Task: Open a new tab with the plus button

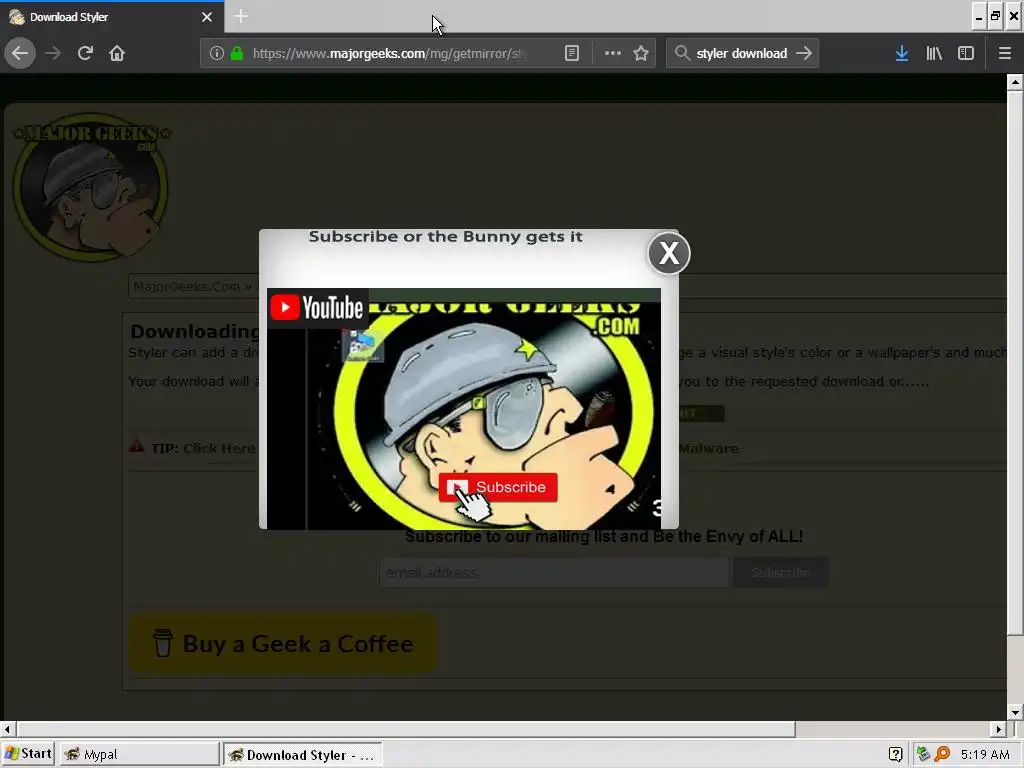Action: [241, 16]
